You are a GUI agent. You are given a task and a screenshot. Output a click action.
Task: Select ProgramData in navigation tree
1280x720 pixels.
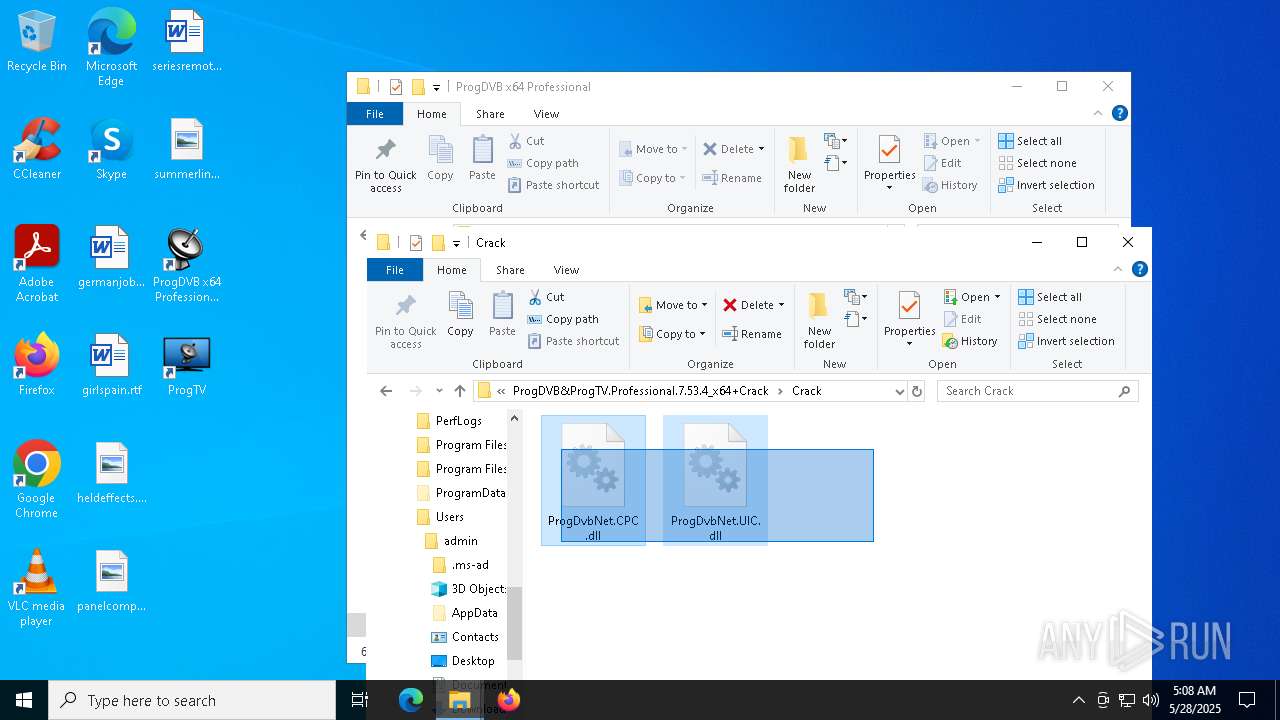click(460, 493)
